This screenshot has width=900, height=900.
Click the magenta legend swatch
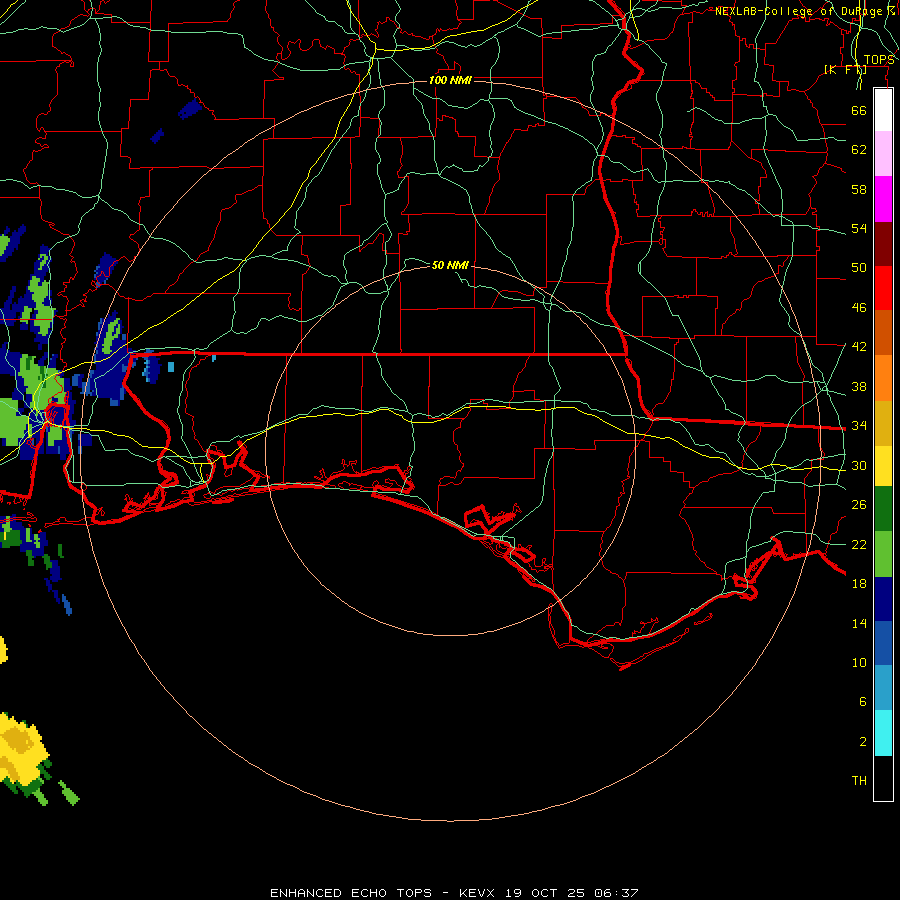click(x=883, y=199)
